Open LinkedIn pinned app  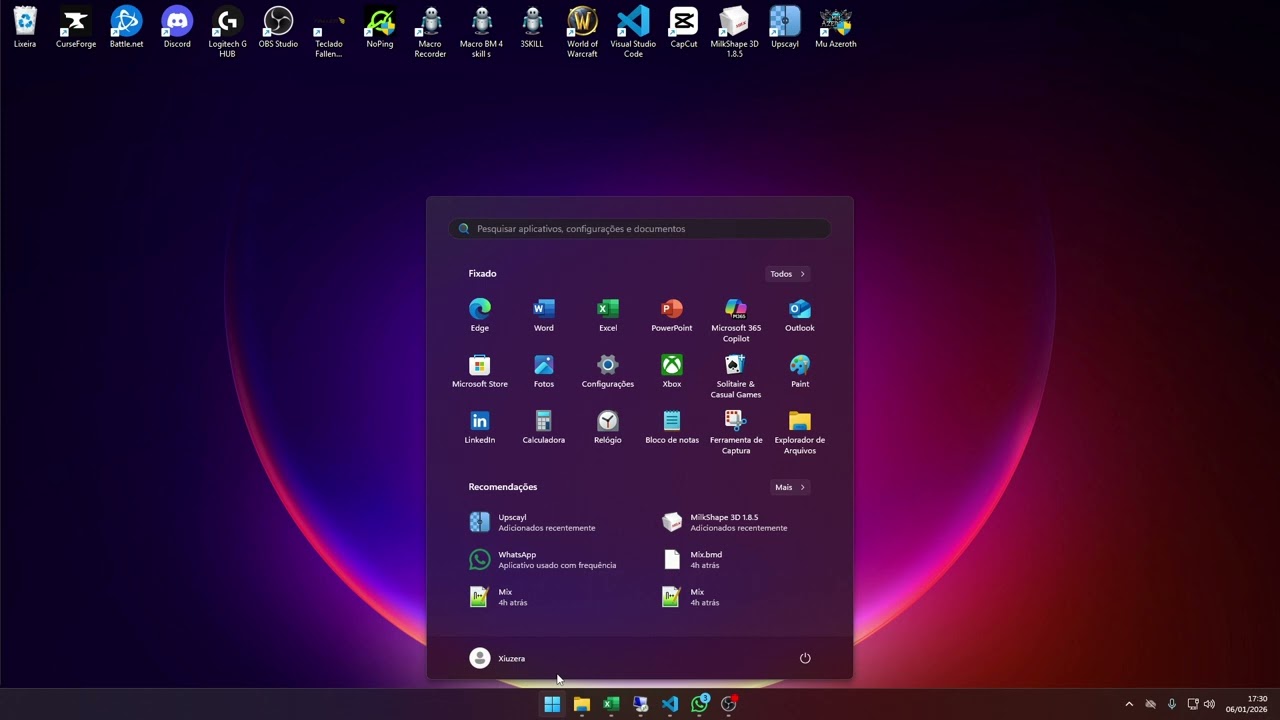(480, 427)
